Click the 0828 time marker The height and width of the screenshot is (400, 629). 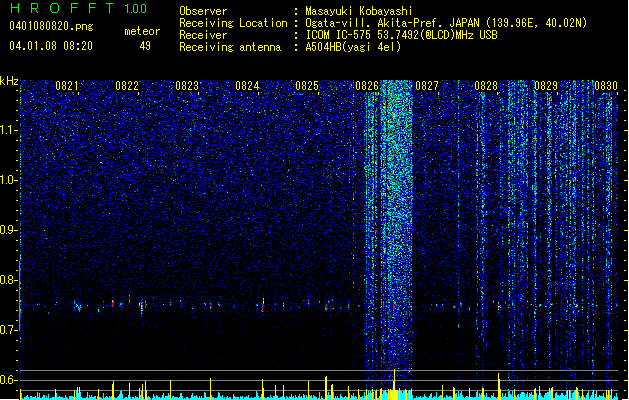486,86
